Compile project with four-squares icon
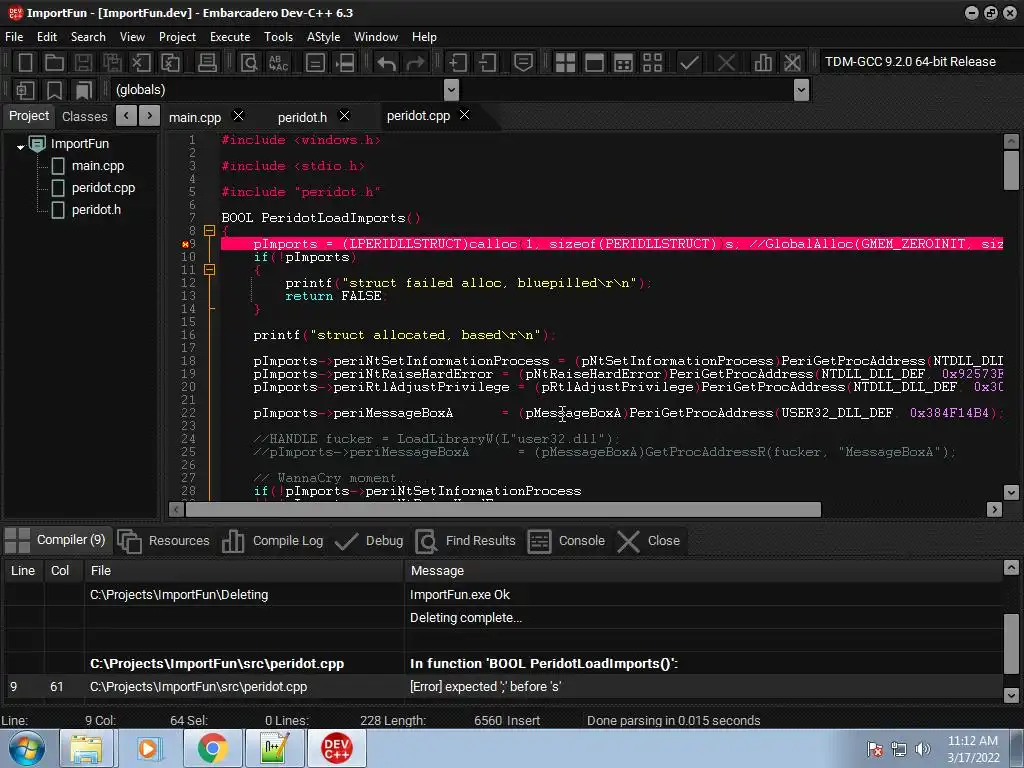Screen dimensions: 1024x768 [565, 63]
